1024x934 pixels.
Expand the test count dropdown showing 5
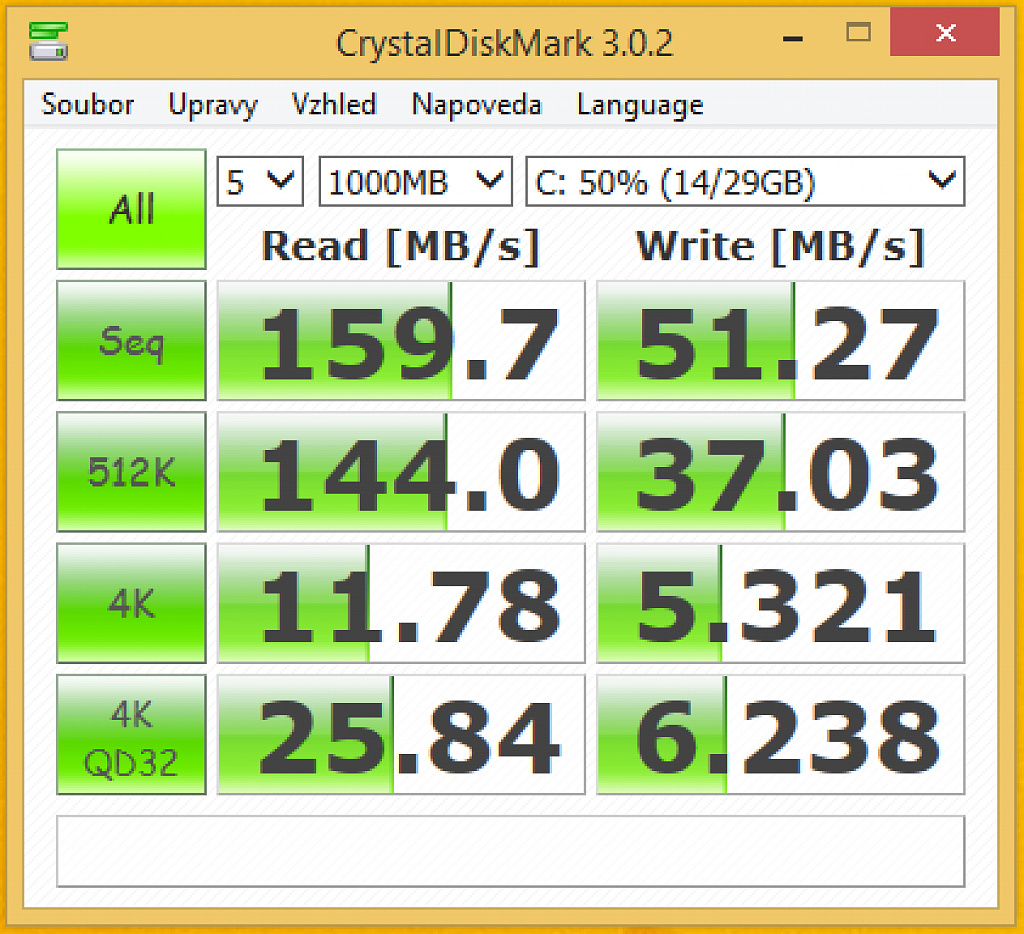(x=260, y=182)
